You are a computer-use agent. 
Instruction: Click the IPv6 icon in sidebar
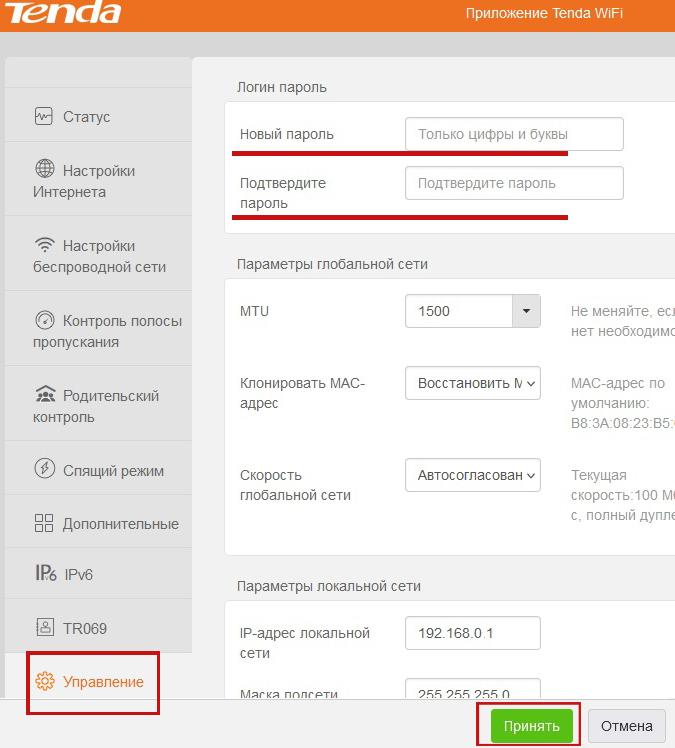(44, 574)
